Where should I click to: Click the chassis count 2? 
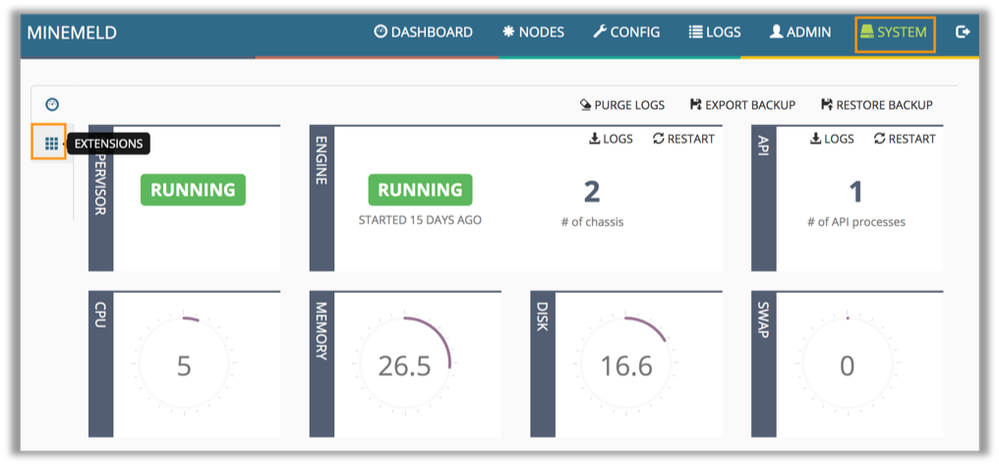[x=593, y=192]
